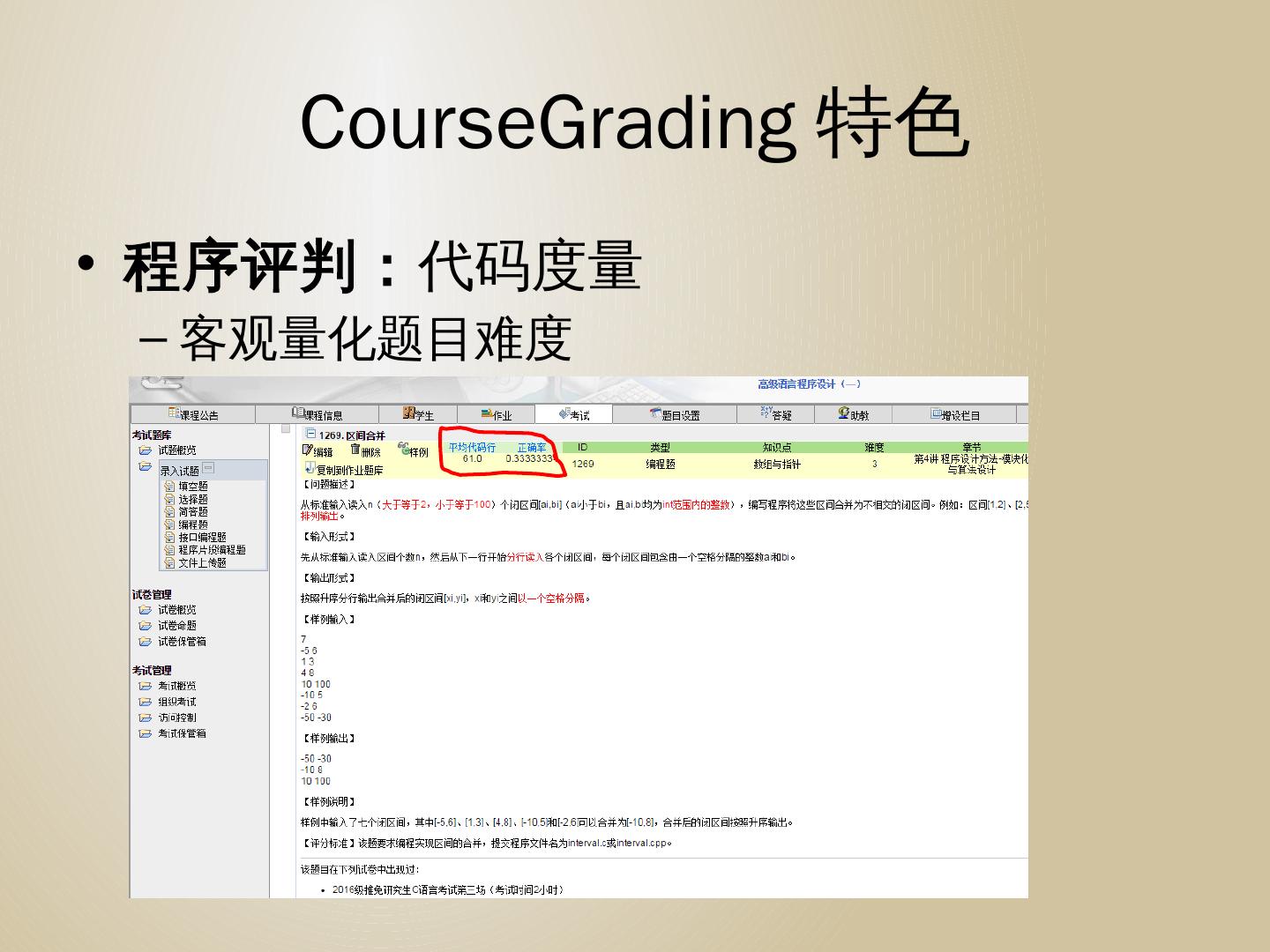Click the document icon beside 文件上传题

(170, 562)
